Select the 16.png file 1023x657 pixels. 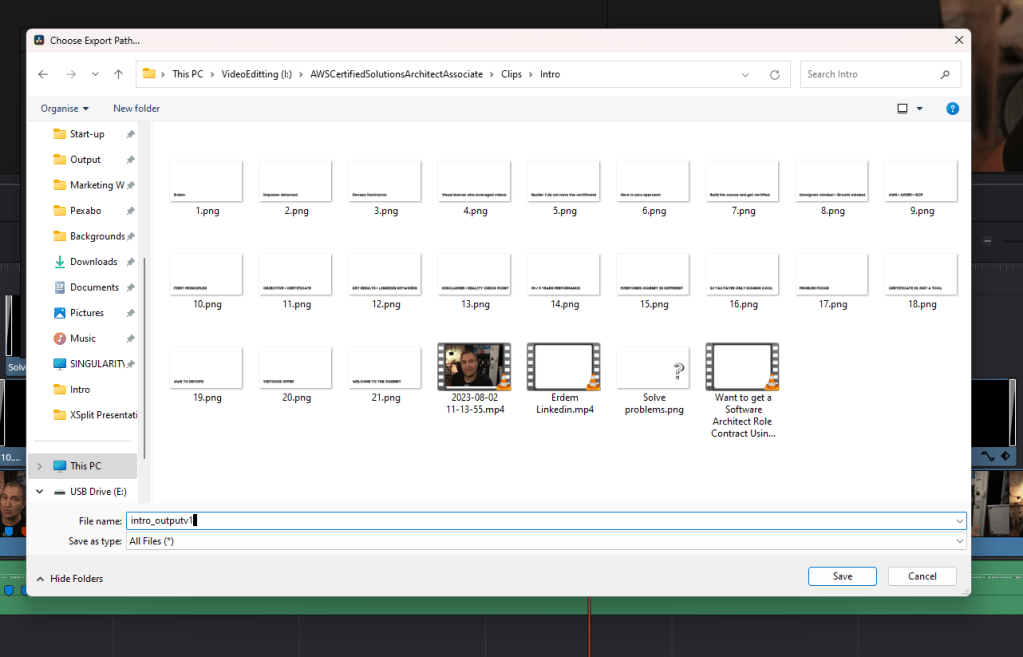click(x=742, y=282)
